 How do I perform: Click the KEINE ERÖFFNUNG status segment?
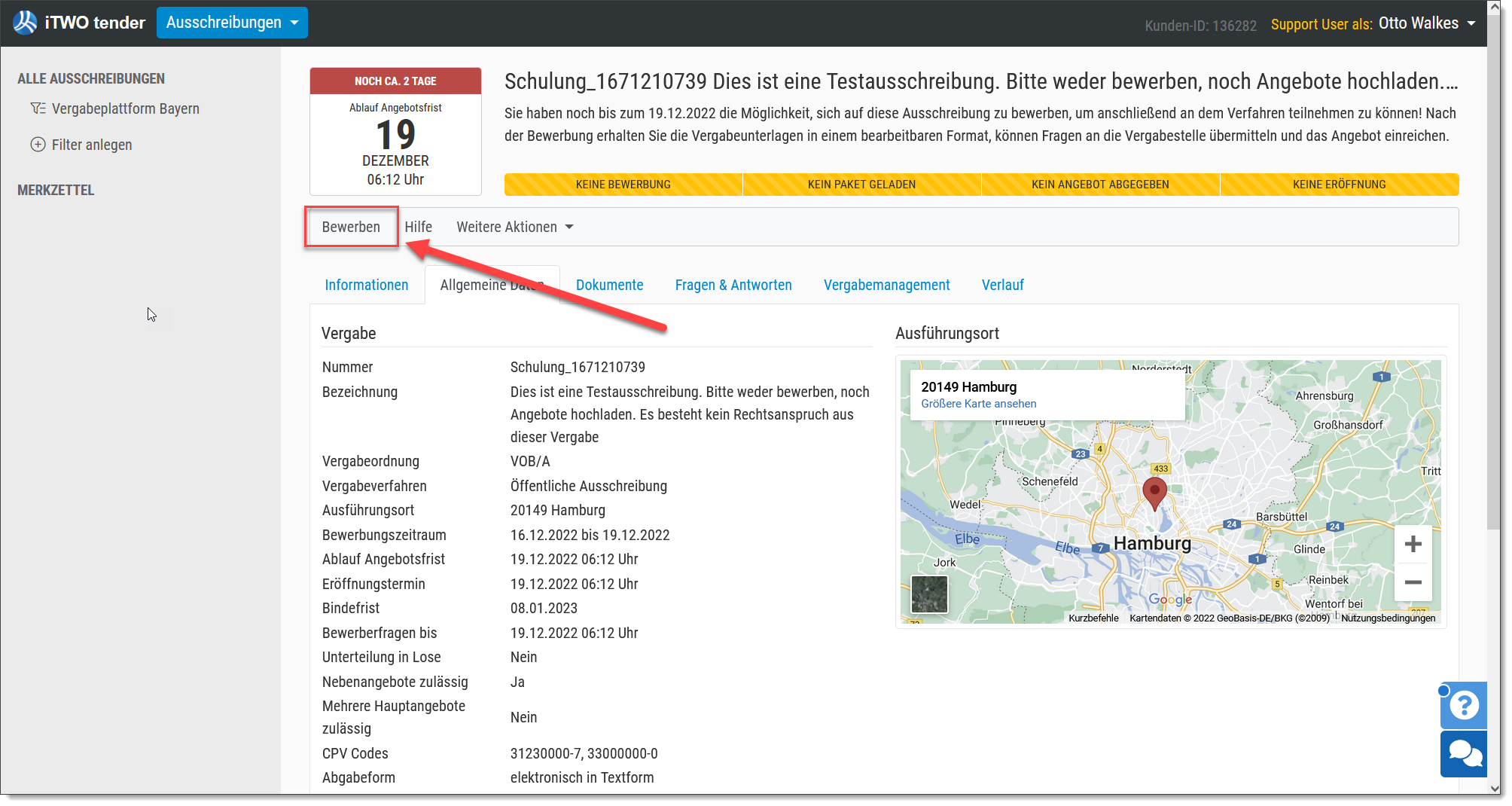point(1339,185)
